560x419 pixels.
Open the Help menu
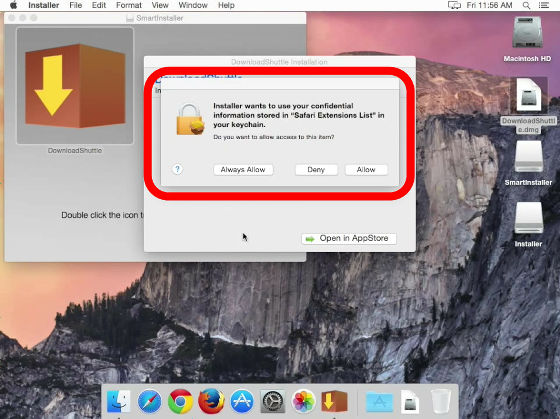[x=226, y=5]
